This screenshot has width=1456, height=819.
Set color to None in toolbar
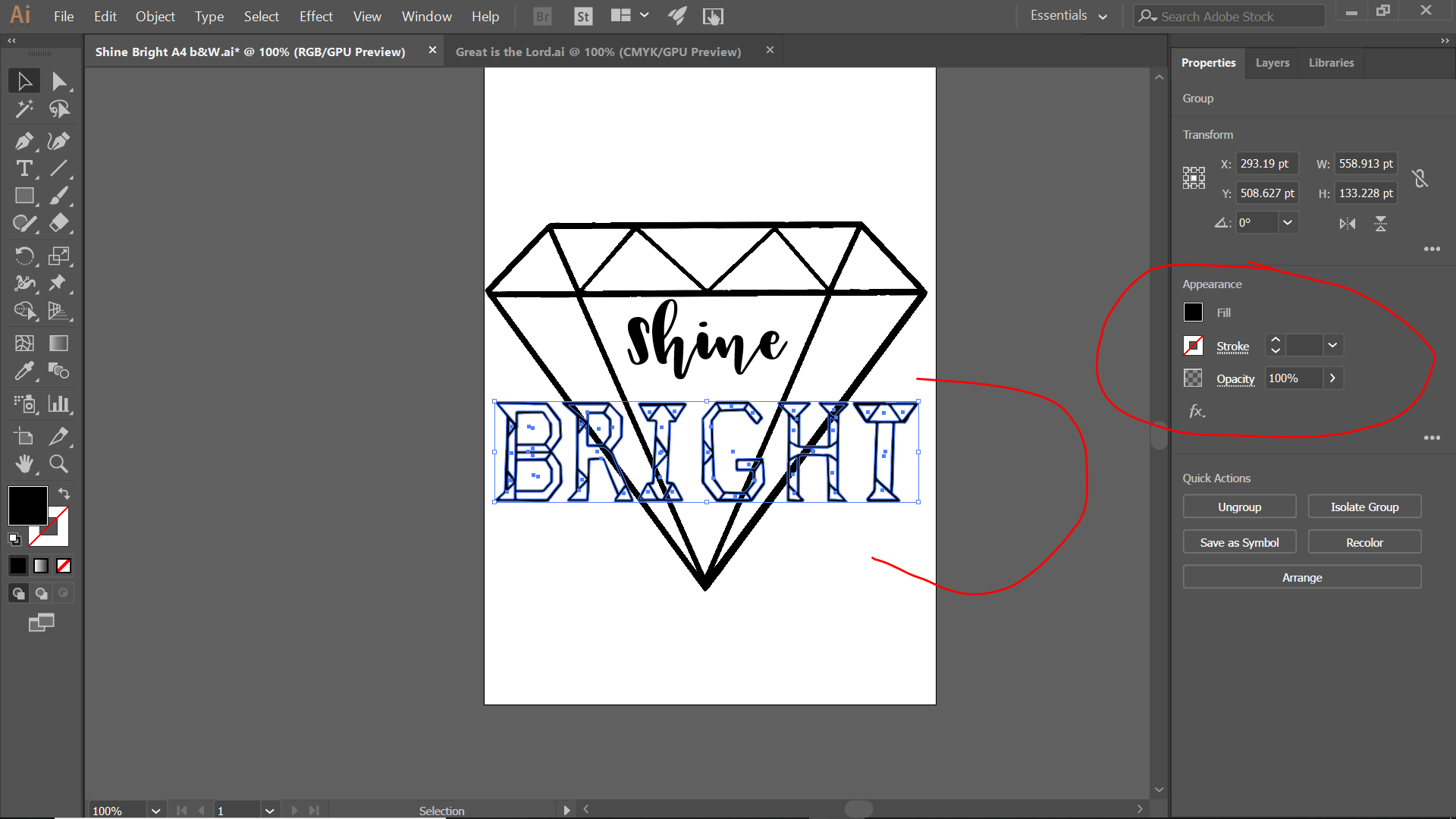64,566
